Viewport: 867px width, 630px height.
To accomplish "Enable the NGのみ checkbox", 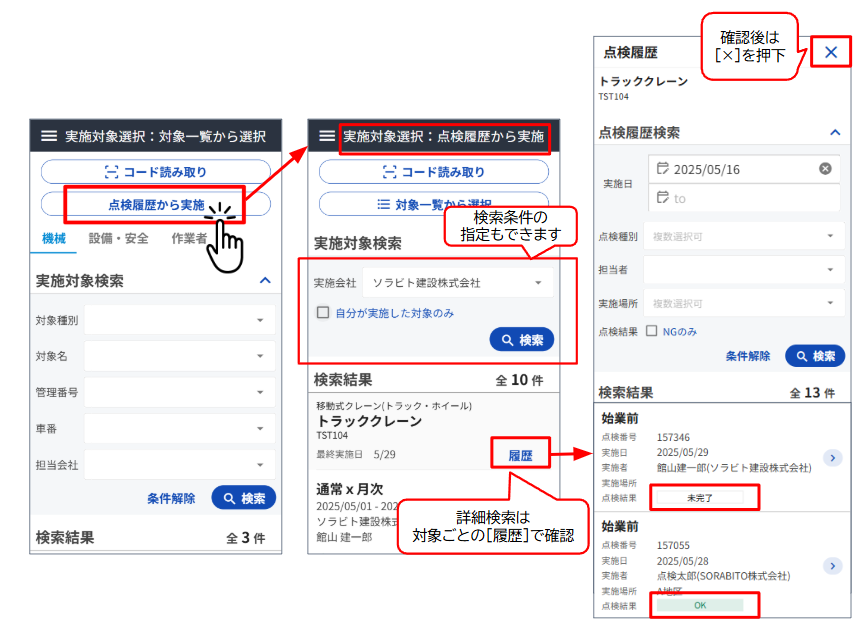I will [x=652, y=331].
